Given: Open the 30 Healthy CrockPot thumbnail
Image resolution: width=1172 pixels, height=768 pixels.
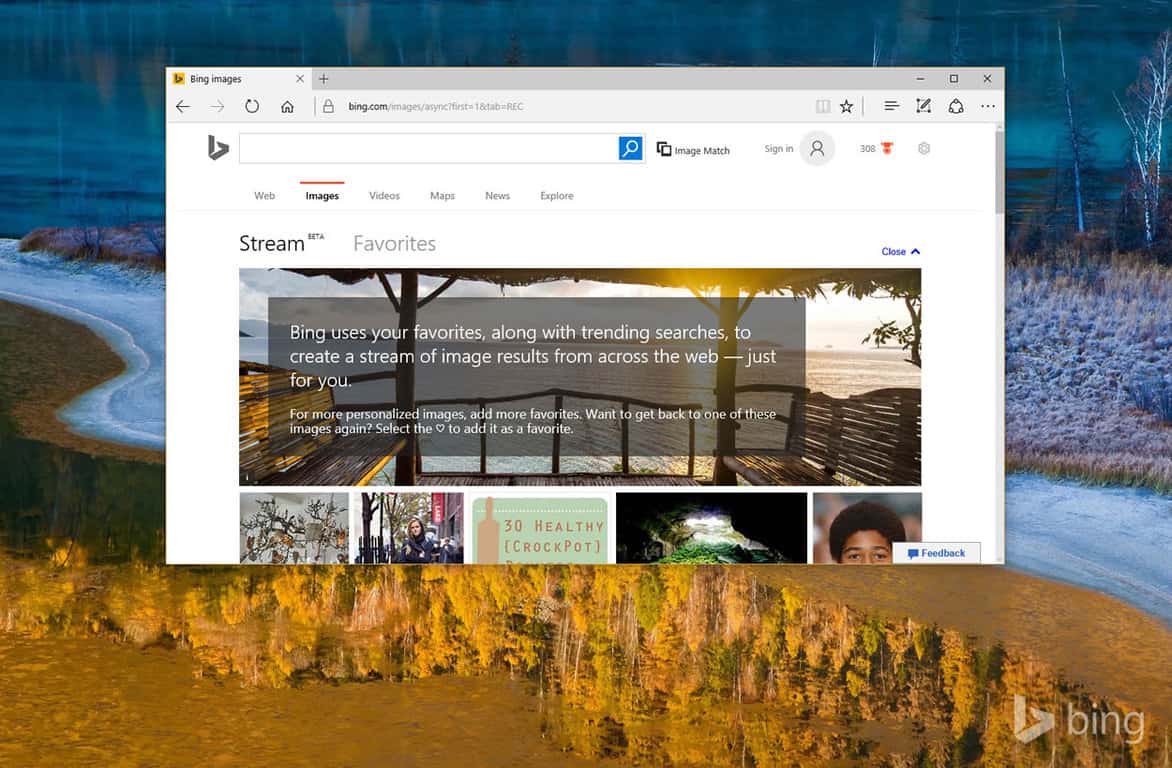Looking at the screenshot, I should point(540,529).
